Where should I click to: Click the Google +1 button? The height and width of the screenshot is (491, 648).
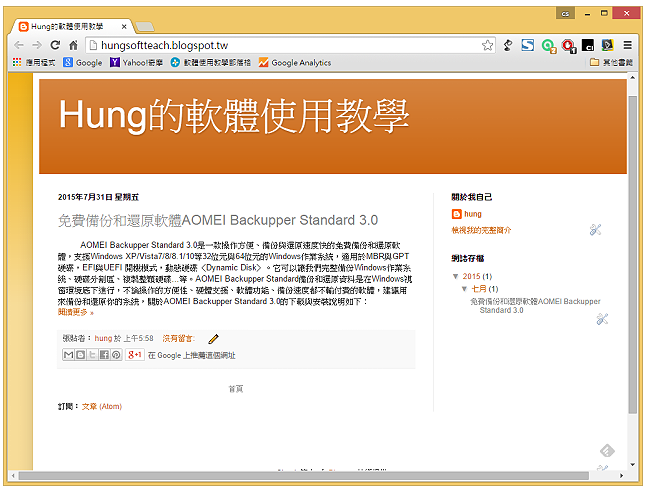click(135, 355)
